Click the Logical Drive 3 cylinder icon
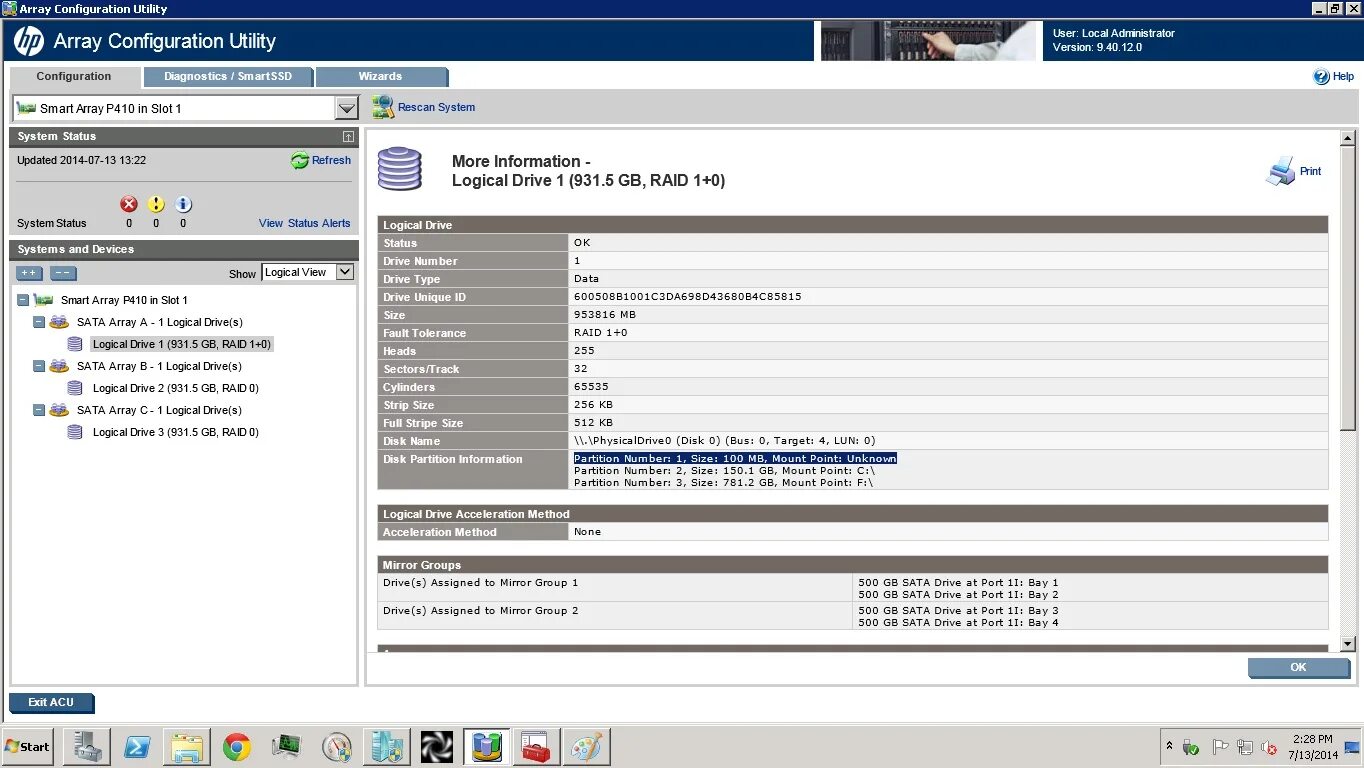Screen dimensions: 1364x768 75,432
